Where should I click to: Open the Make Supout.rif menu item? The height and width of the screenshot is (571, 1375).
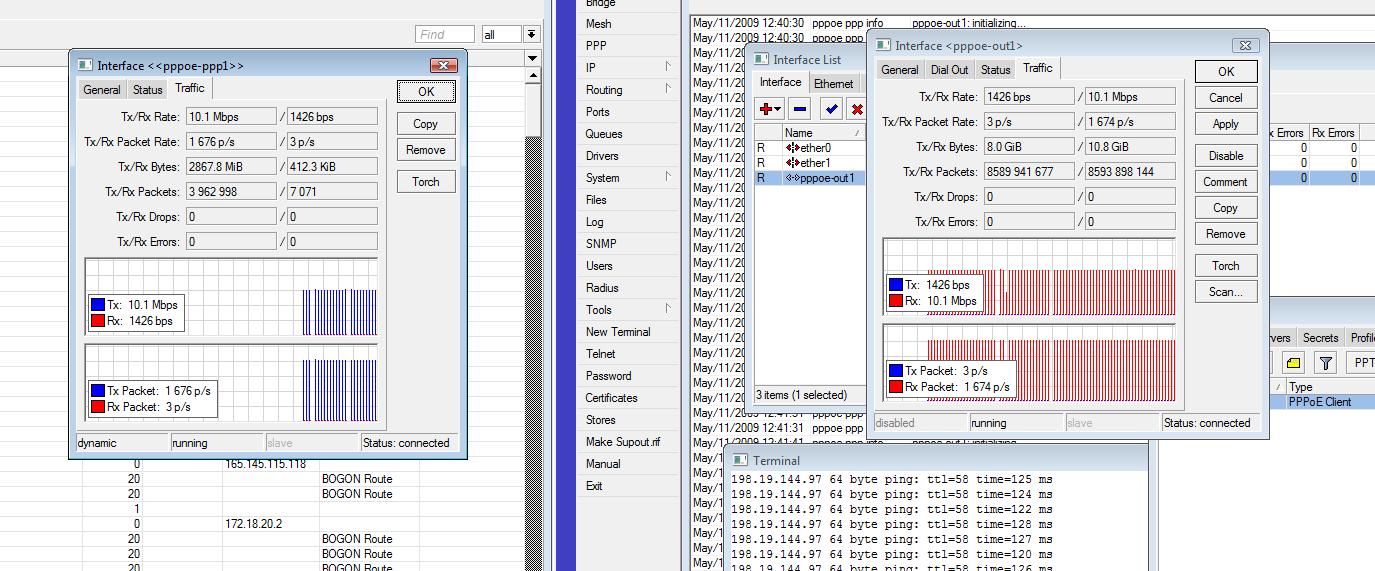coord(623,441)
